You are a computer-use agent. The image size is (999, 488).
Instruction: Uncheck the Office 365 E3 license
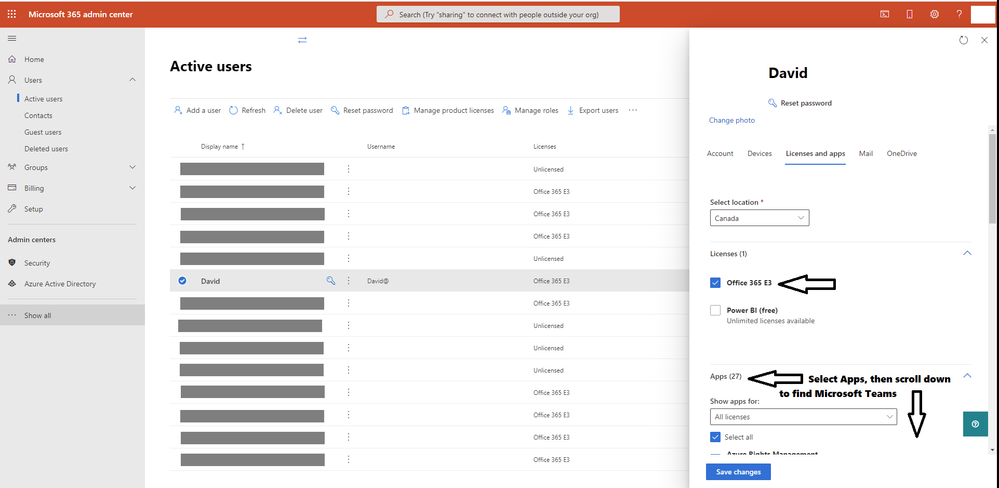pos(715,283)
